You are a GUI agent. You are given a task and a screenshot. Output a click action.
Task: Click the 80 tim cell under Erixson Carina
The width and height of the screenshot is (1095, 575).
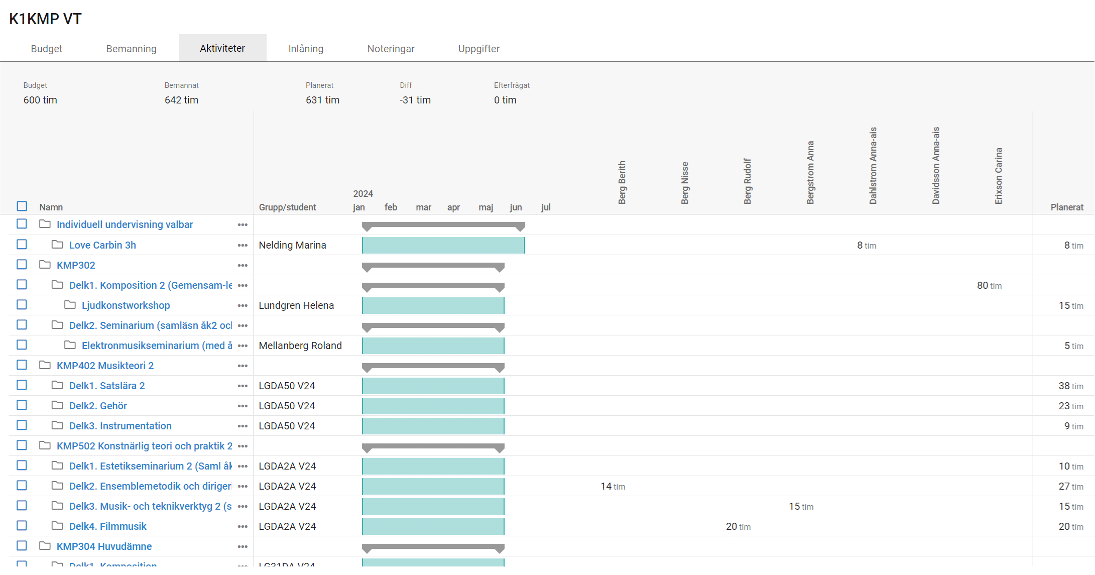pyautogui.click(x=988, y=286)
